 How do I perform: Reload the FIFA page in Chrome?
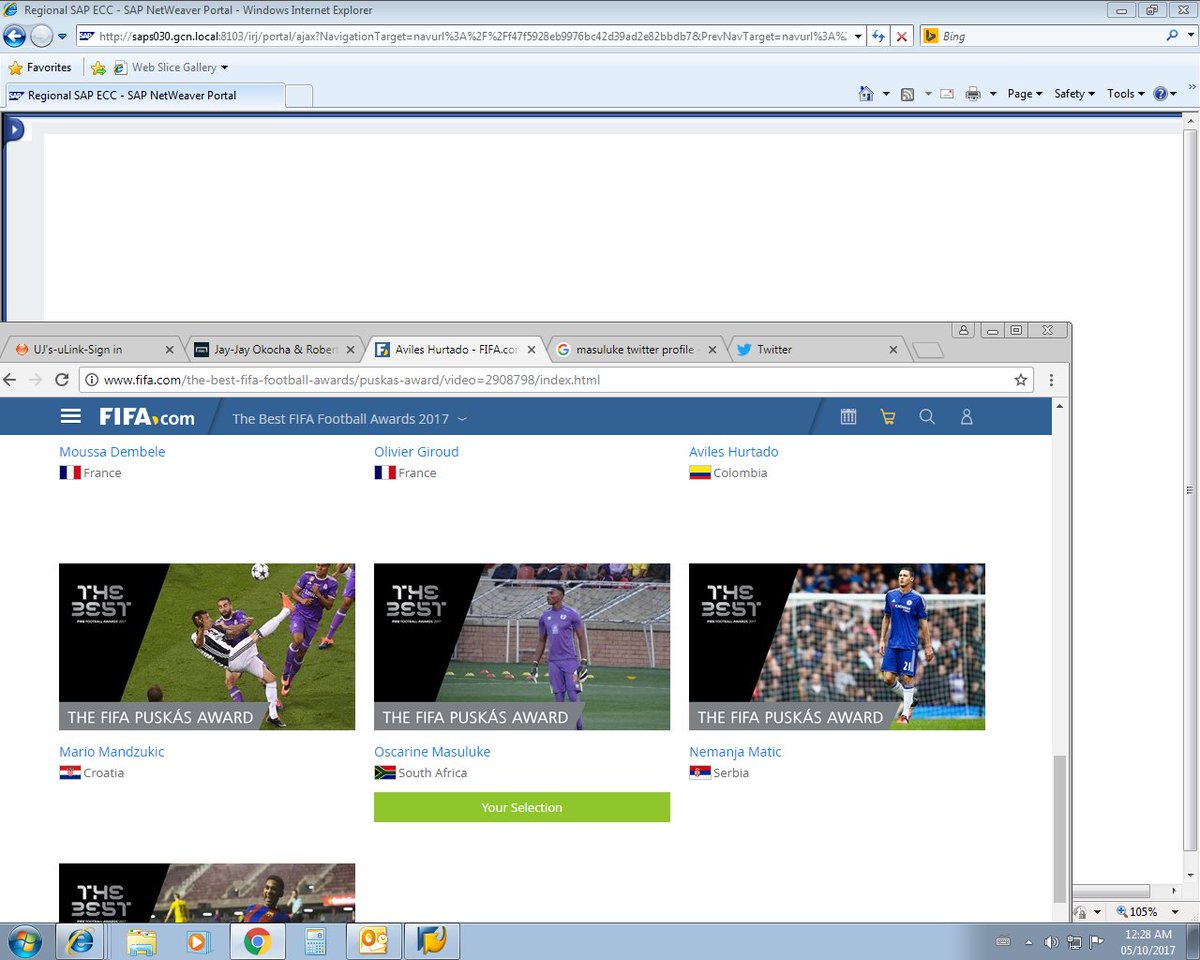[62, 380]
